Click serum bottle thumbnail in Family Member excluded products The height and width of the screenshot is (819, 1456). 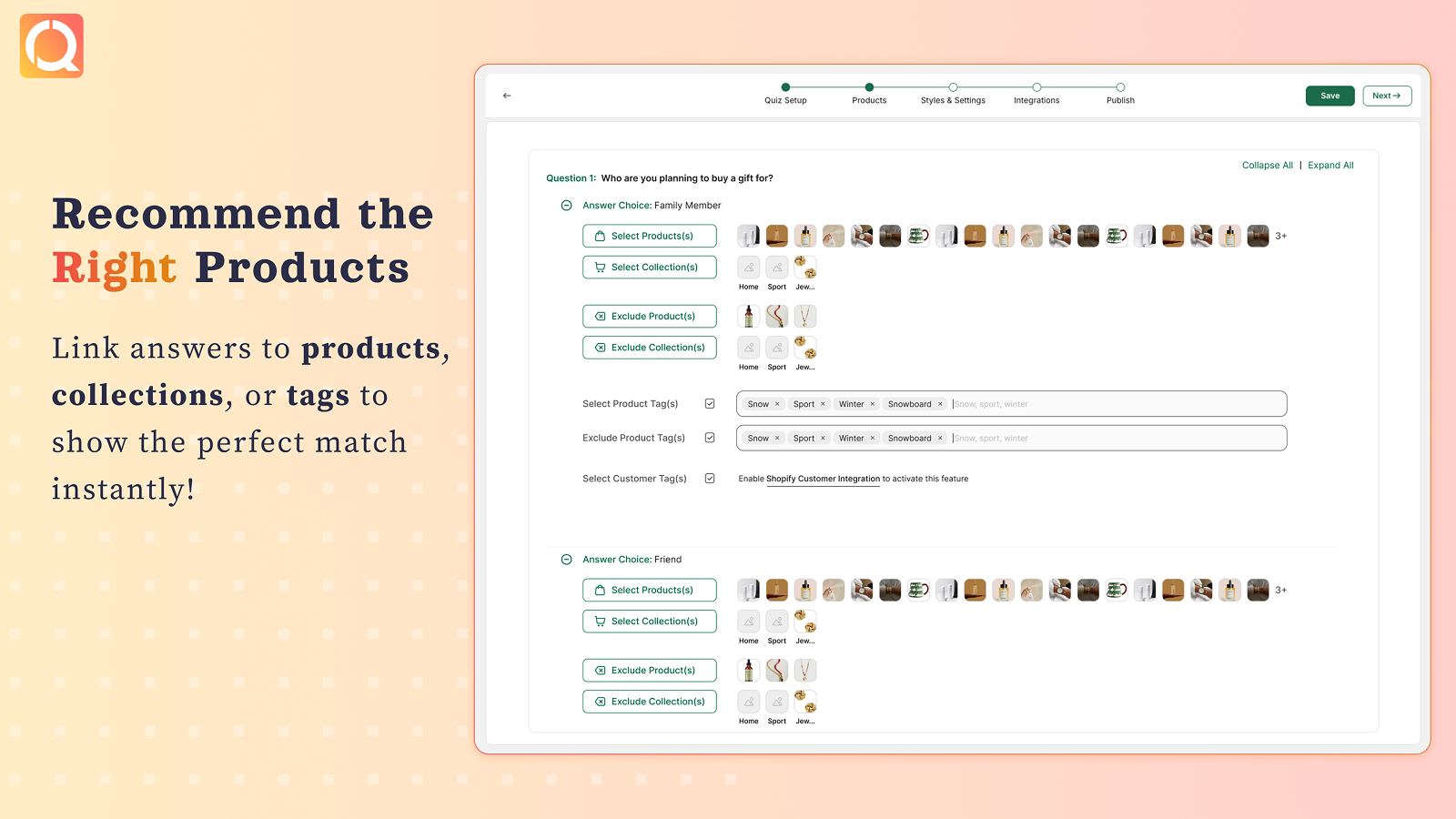748,317
